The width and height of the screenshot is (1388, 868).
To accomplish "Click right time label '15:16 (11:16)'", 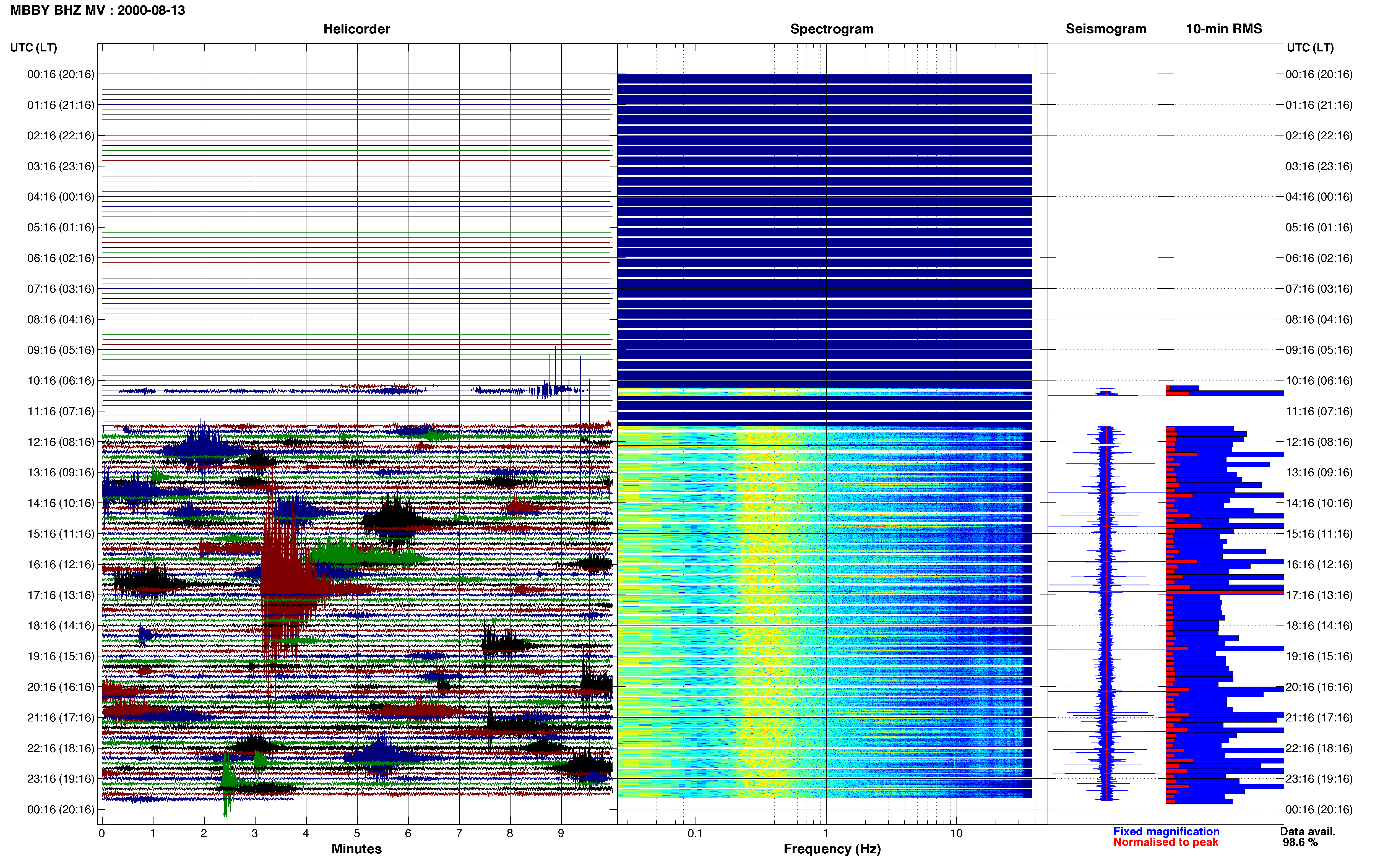I will [1319, 534].
